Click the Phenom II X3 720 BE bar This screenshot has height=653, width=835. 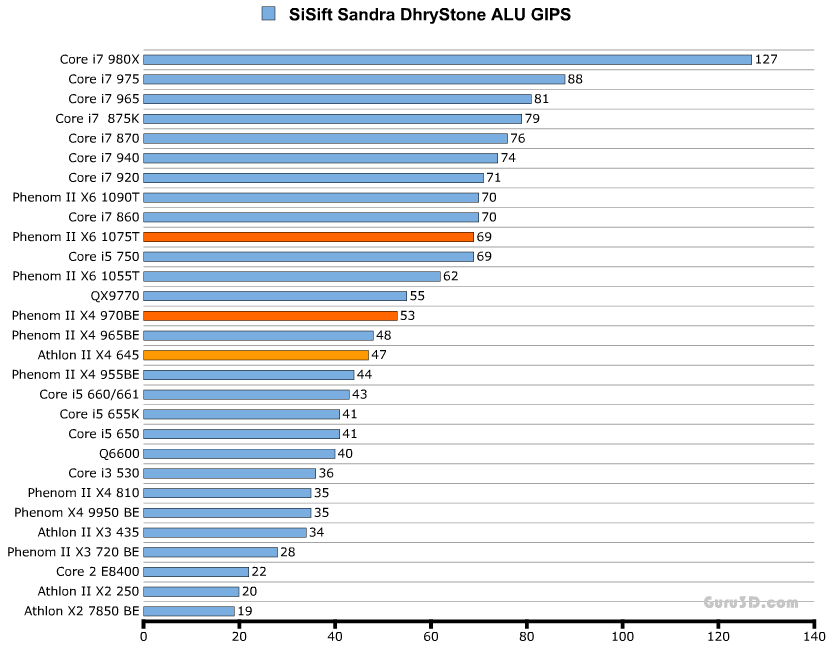[211, 552]
